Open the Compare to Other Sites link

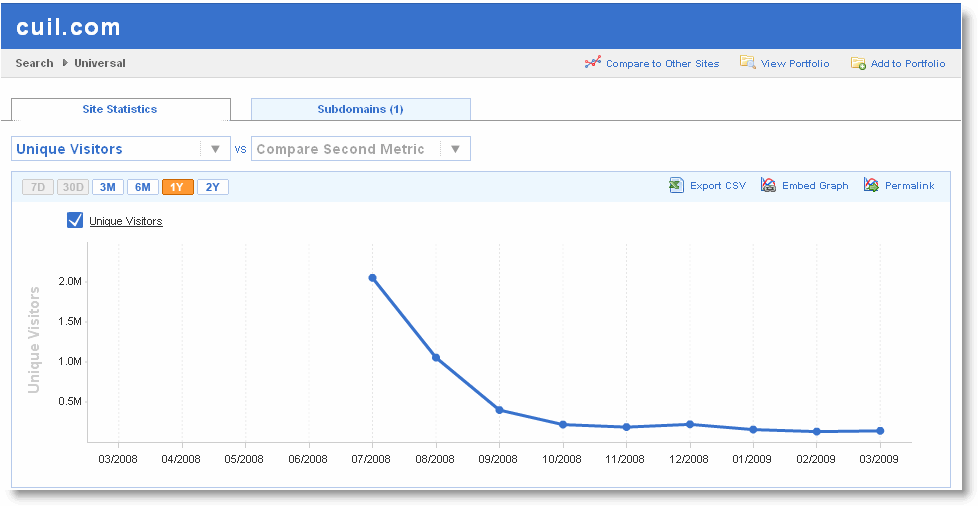(x=662, y=64)
